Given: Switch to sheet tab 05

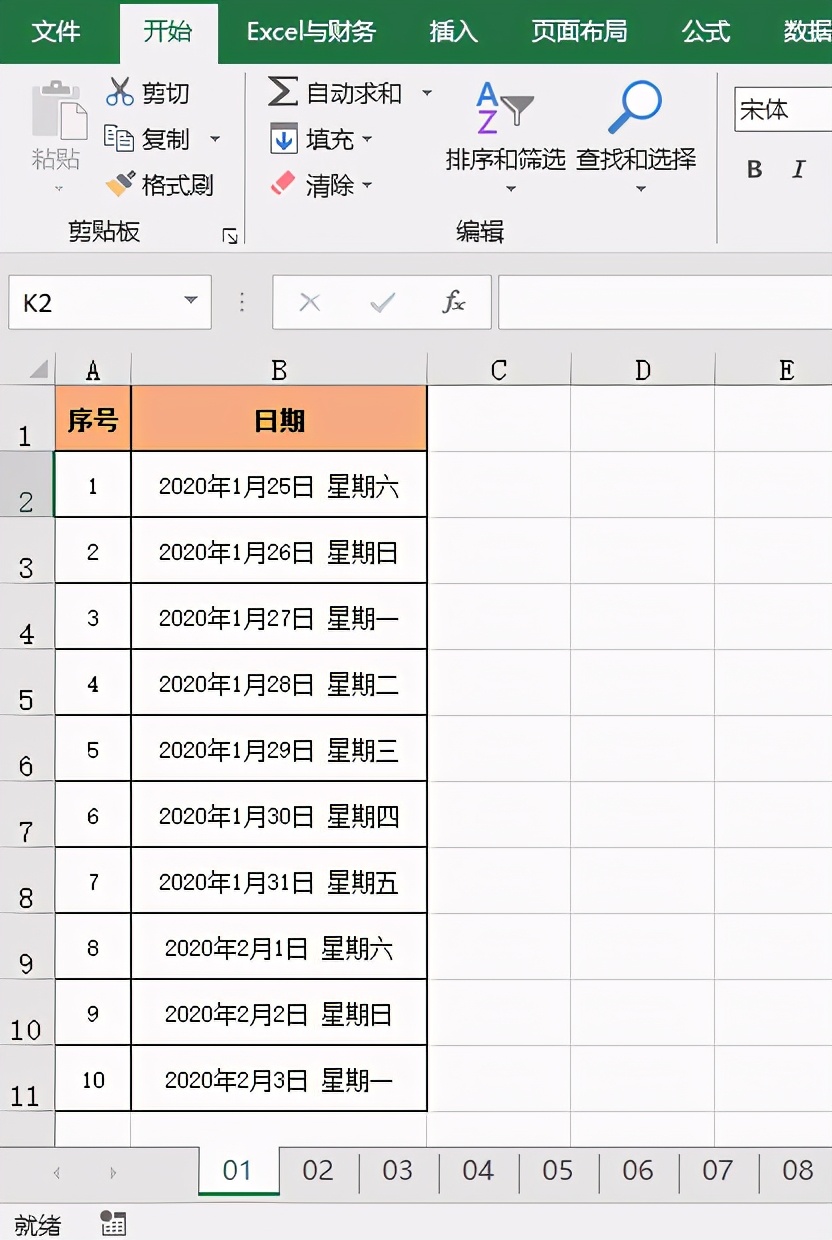Looking at the screenshot, I should [x=558, y=1170].
